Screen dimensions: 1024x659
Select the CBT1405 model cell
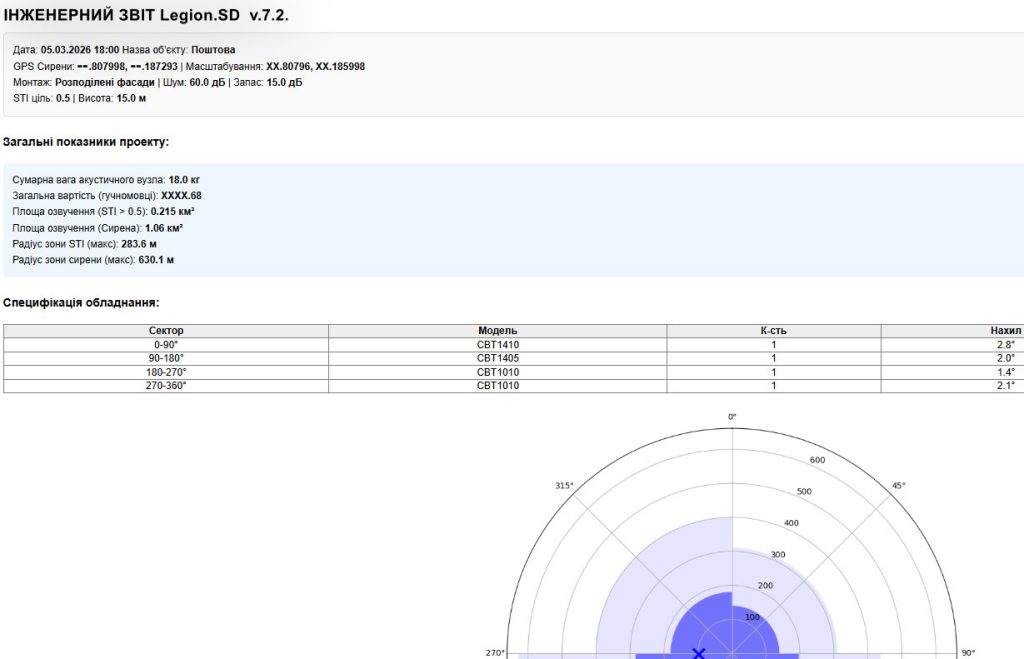click(497, 358)
